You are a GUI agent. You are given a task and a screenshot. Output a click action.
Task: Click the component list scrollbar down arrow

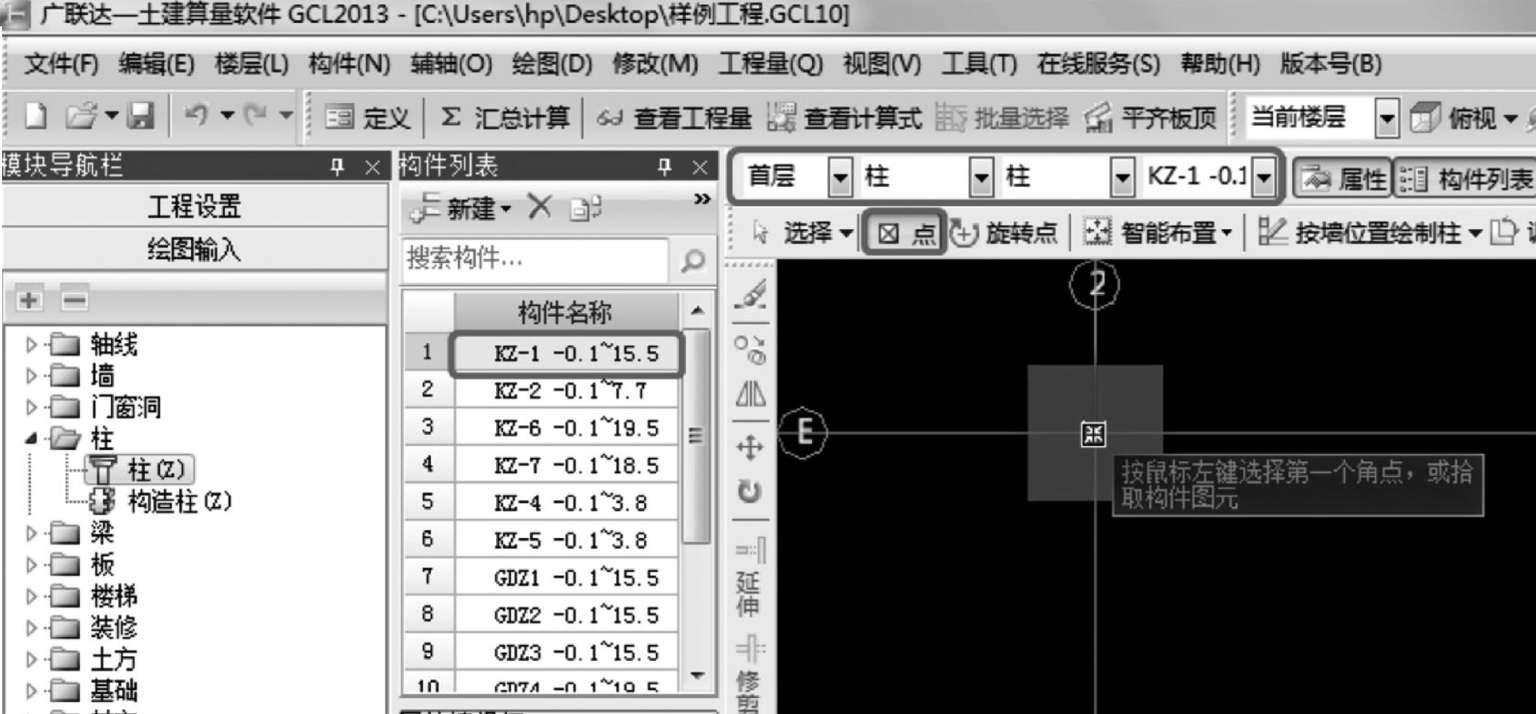point(697,676)
